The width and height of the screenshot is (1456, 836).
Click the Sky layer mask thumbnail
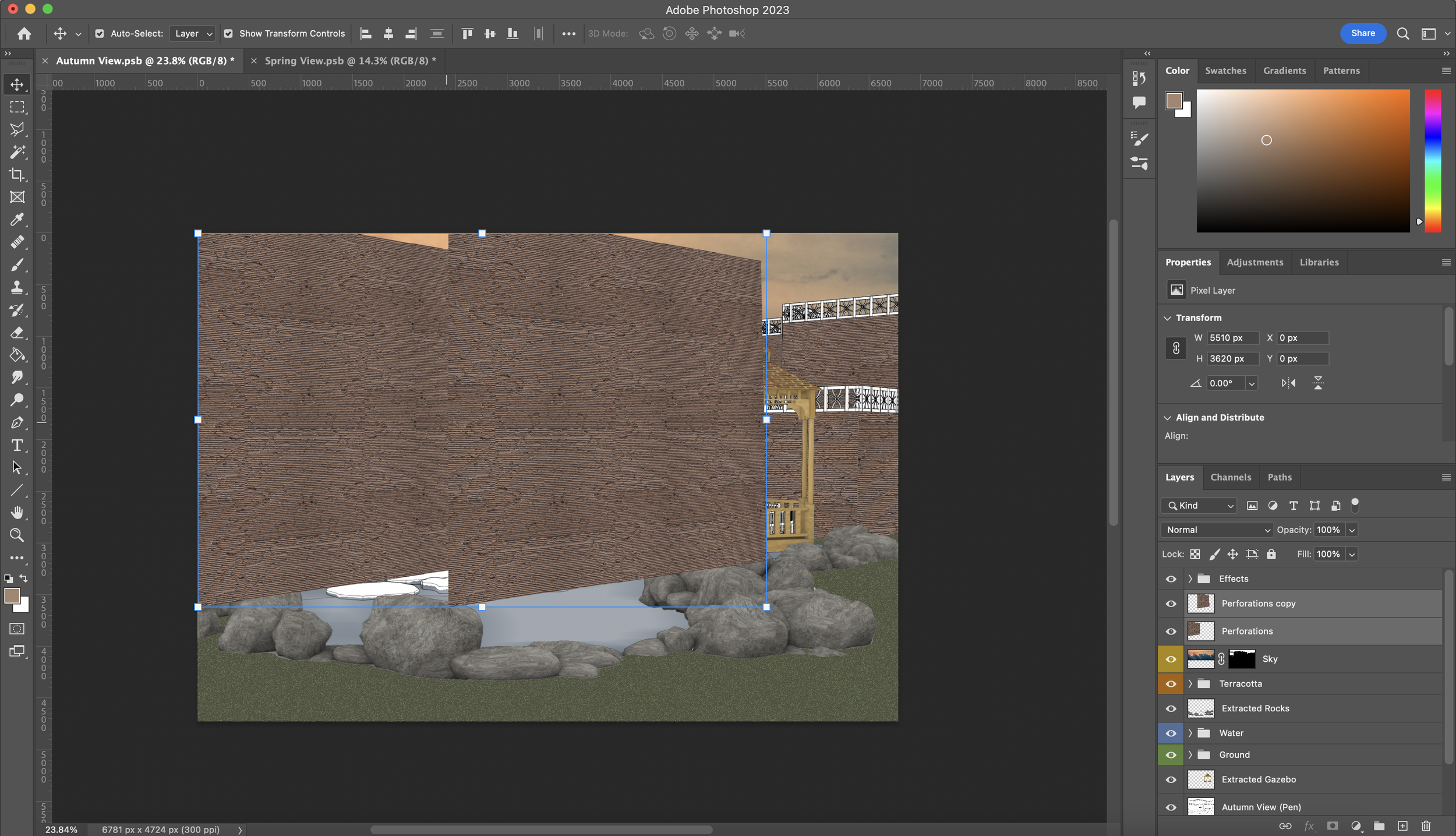coord(1241,659)
